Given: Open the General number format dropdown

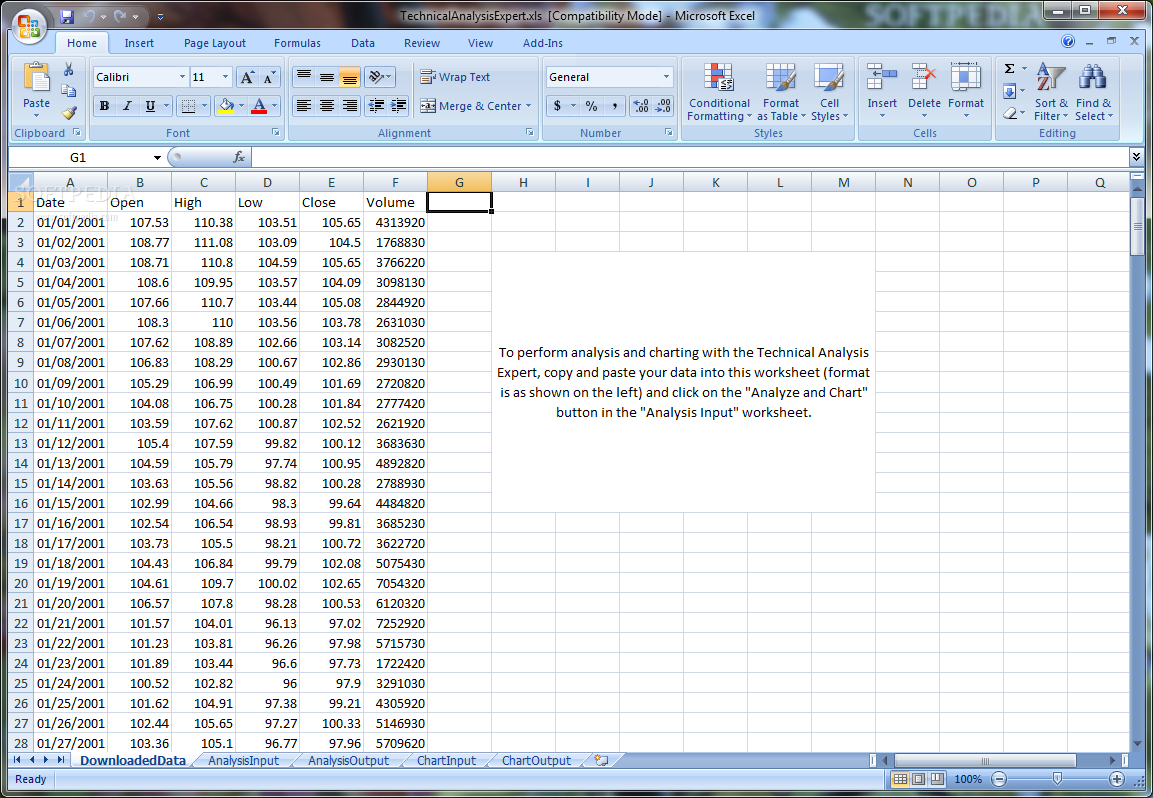Looking at the screenshot, I should [x=666, y=76].
